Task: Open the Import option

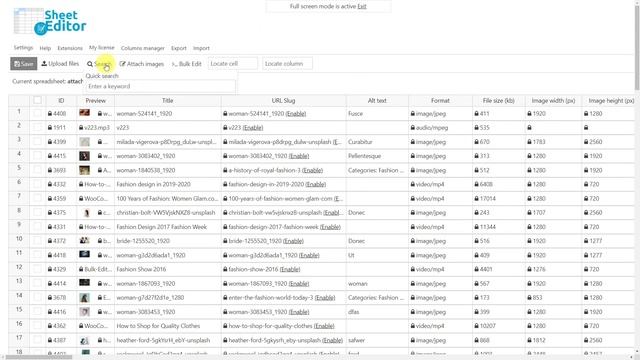Action: [x=201, y=48]
